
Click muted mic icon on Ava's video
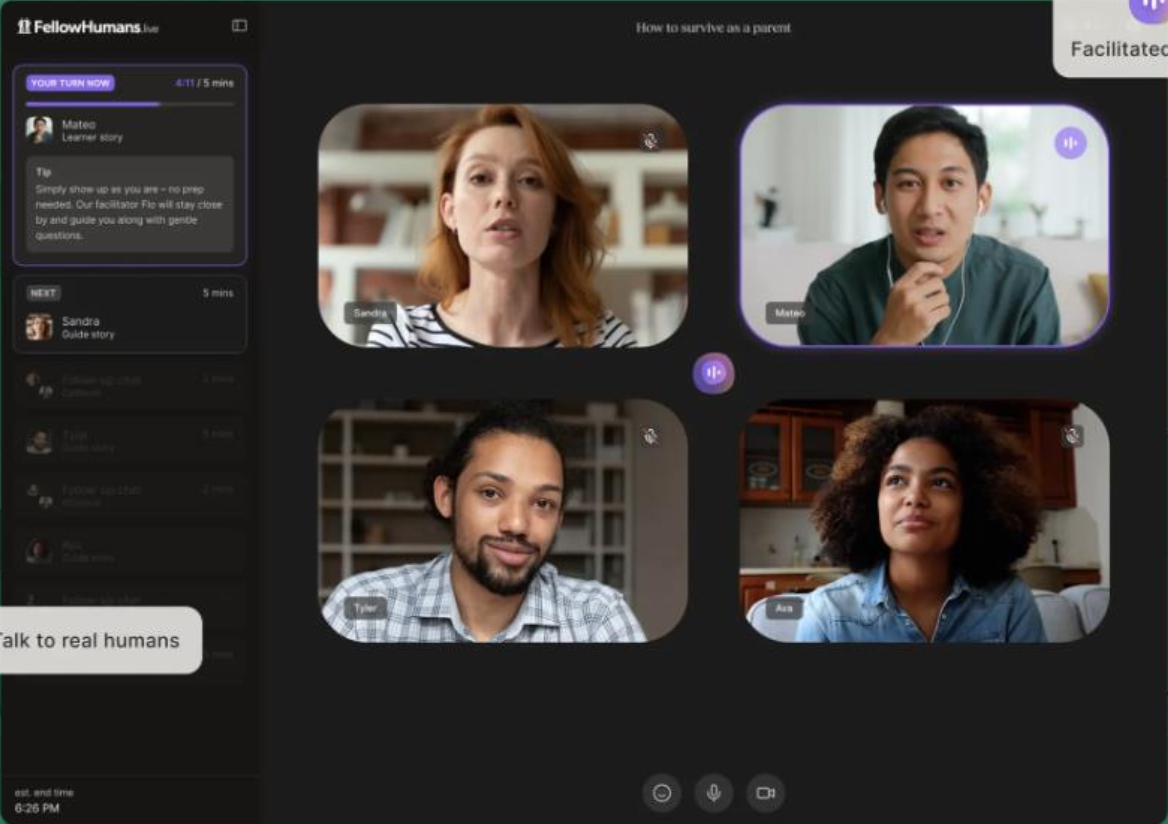(x=1072, y=436)
